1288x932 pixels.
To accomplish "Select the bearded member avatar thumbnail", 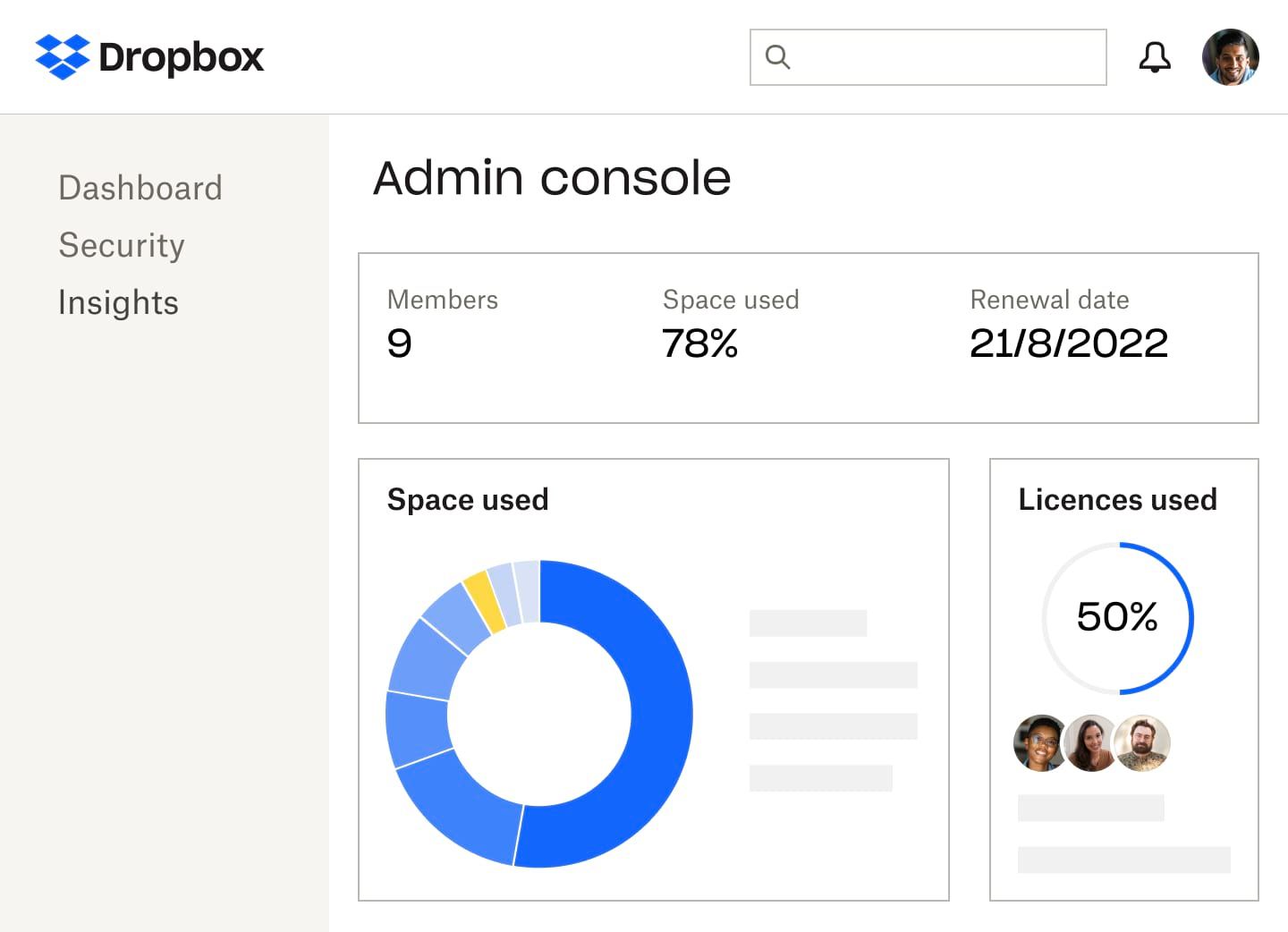I will tap(1142, 744).
